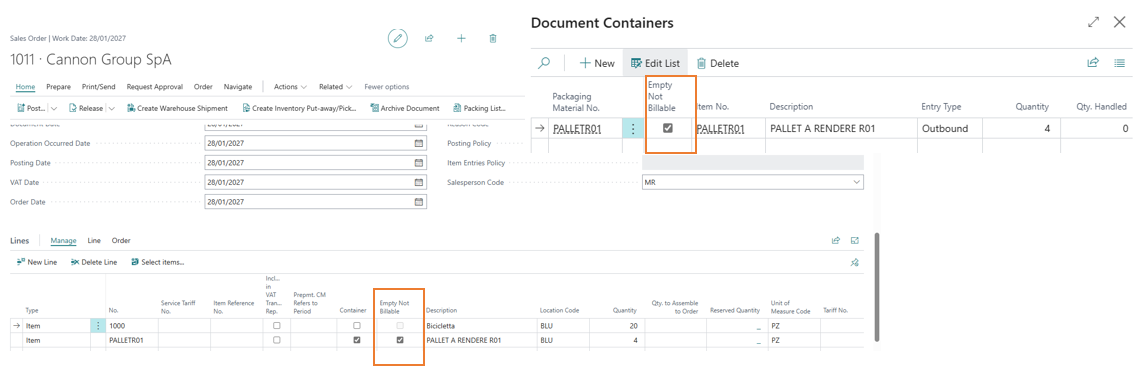Click the edit pencil icon on sales order
This screenshot has width=1141, height=377.
pos(397,39)
